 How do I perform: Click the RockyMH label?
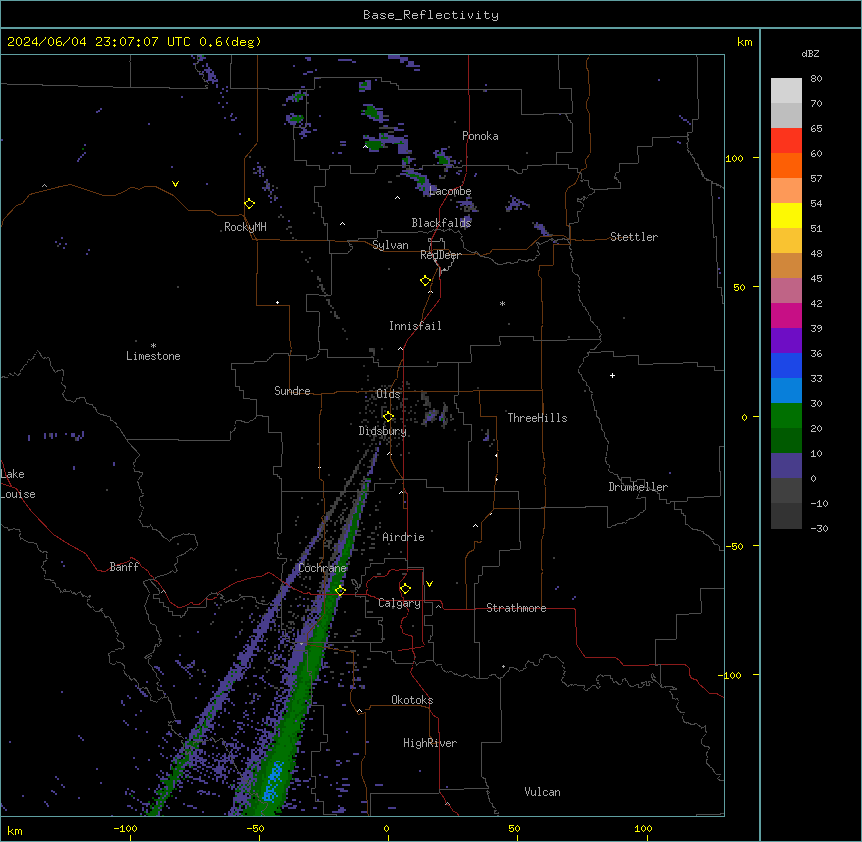tap(245, 227)
